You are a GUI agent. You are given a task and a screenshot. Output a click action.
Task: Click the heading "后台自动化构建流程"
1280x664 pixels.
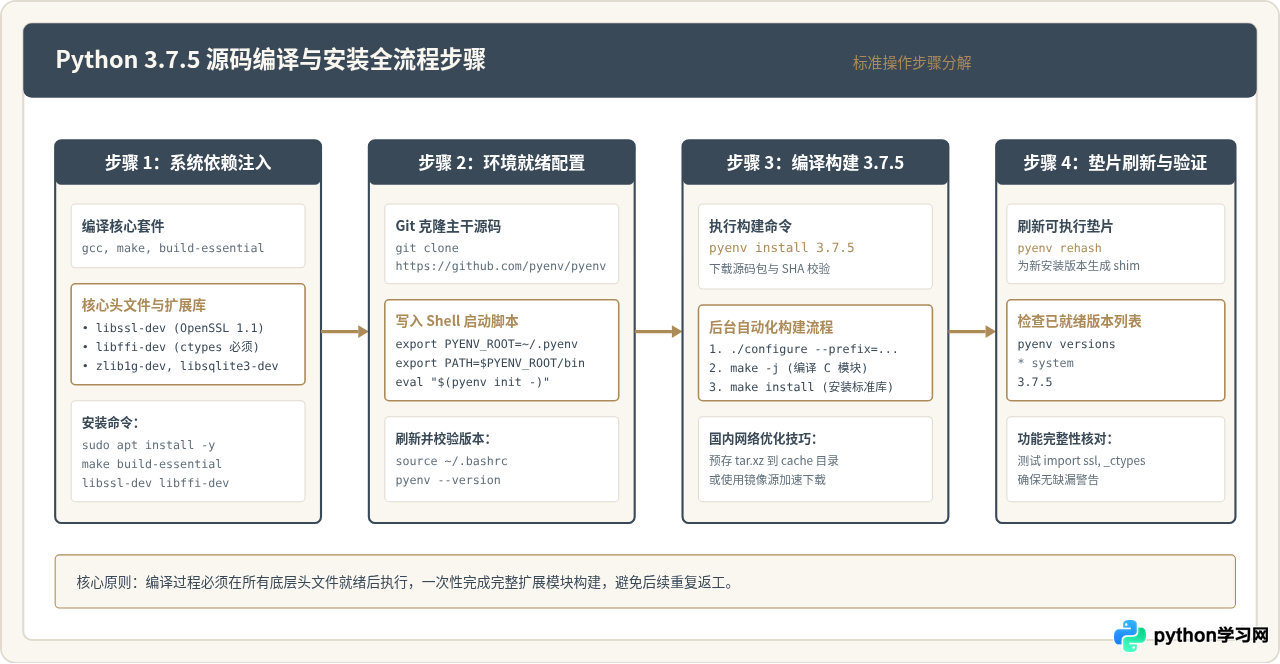coord(771,327)
